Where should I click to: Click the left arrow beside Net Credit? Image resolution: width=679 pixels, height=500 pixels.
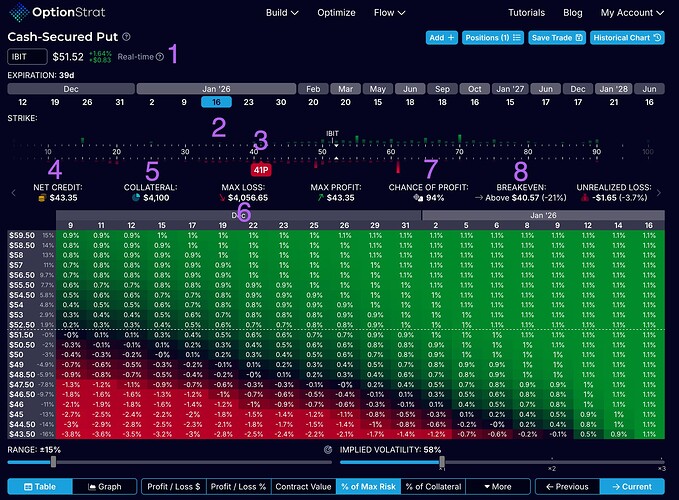[x=13, y=192]
